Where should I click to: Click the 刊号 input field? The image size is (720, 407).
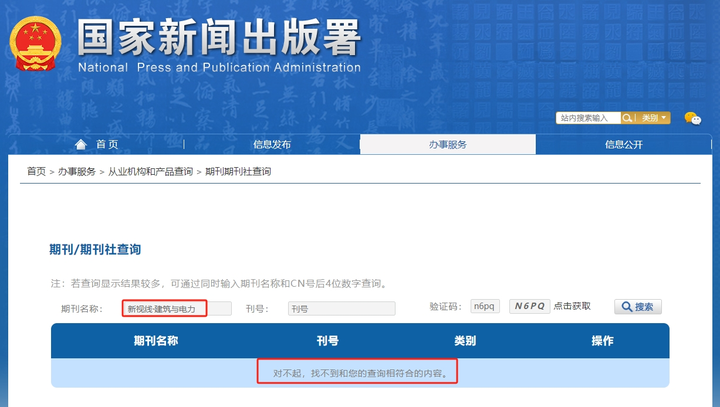point(342,309)
